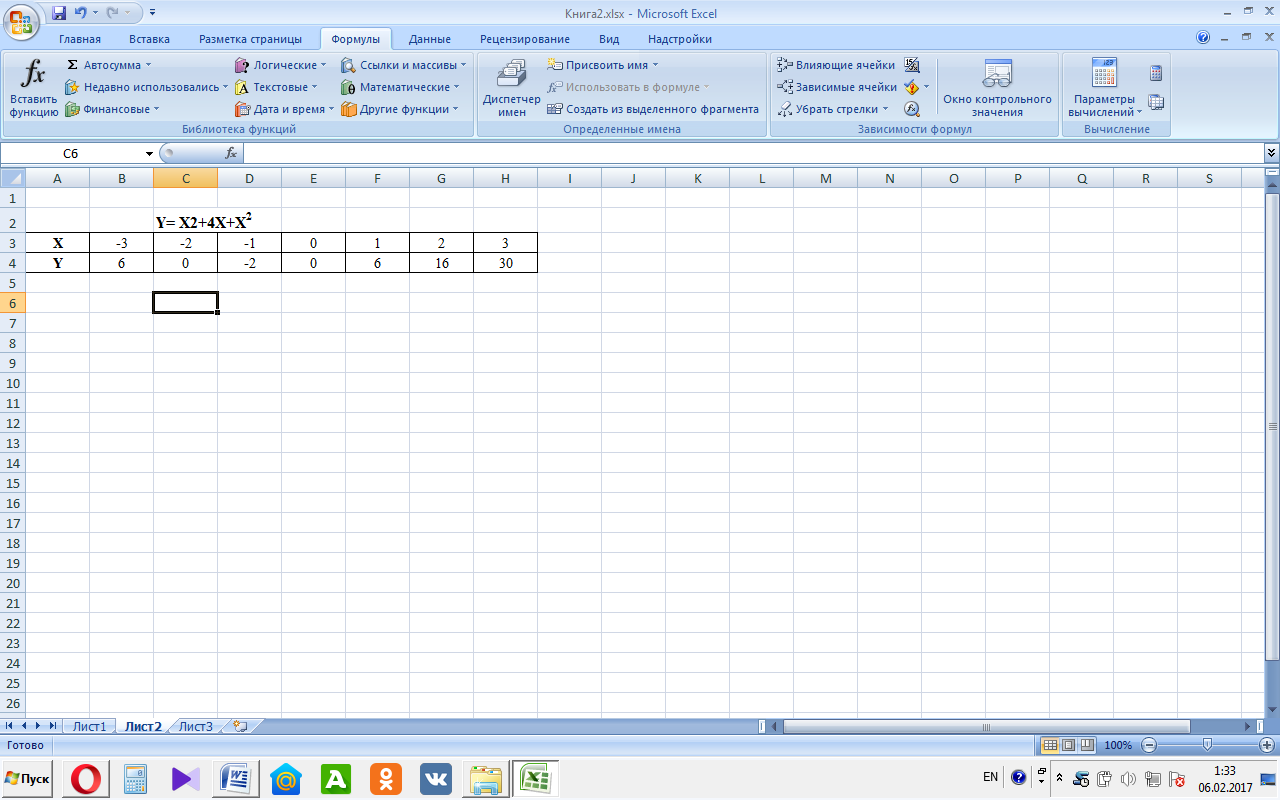
Task: Open the Name Manager (Диспетчер имен)
Action: pos(511,88)
